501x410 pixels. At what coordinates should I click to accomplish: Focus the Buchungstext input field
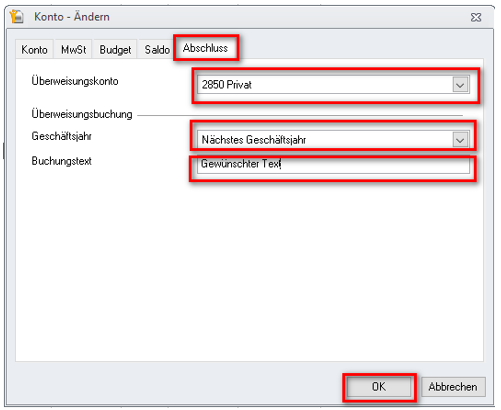(333, 165)
